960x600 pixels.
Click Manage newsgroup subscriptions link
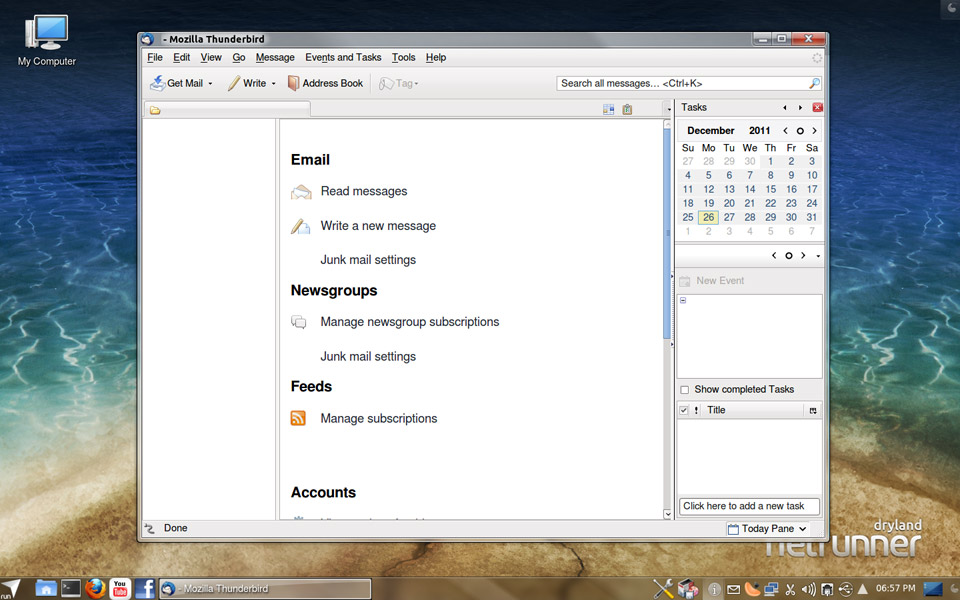(x=409, y=322)
